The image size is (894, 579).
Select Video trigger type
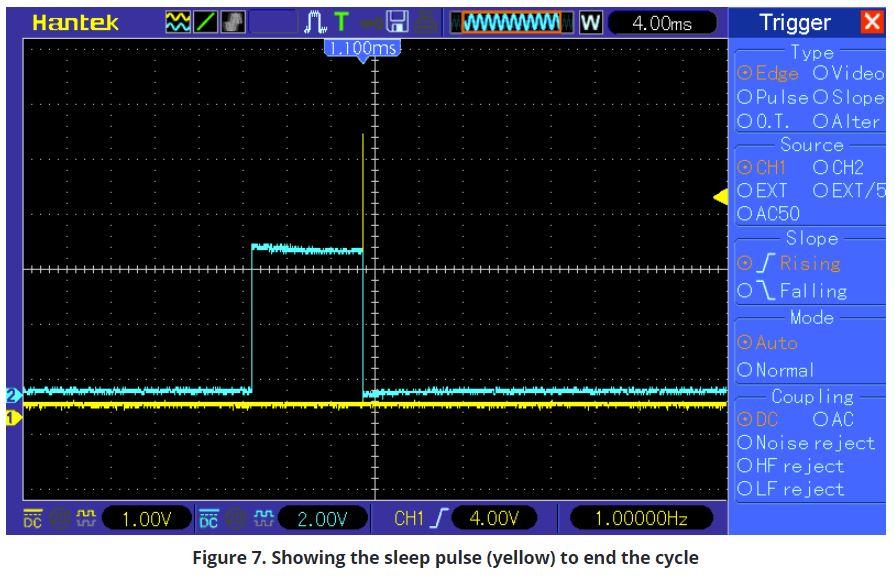(x=848, y=73)
